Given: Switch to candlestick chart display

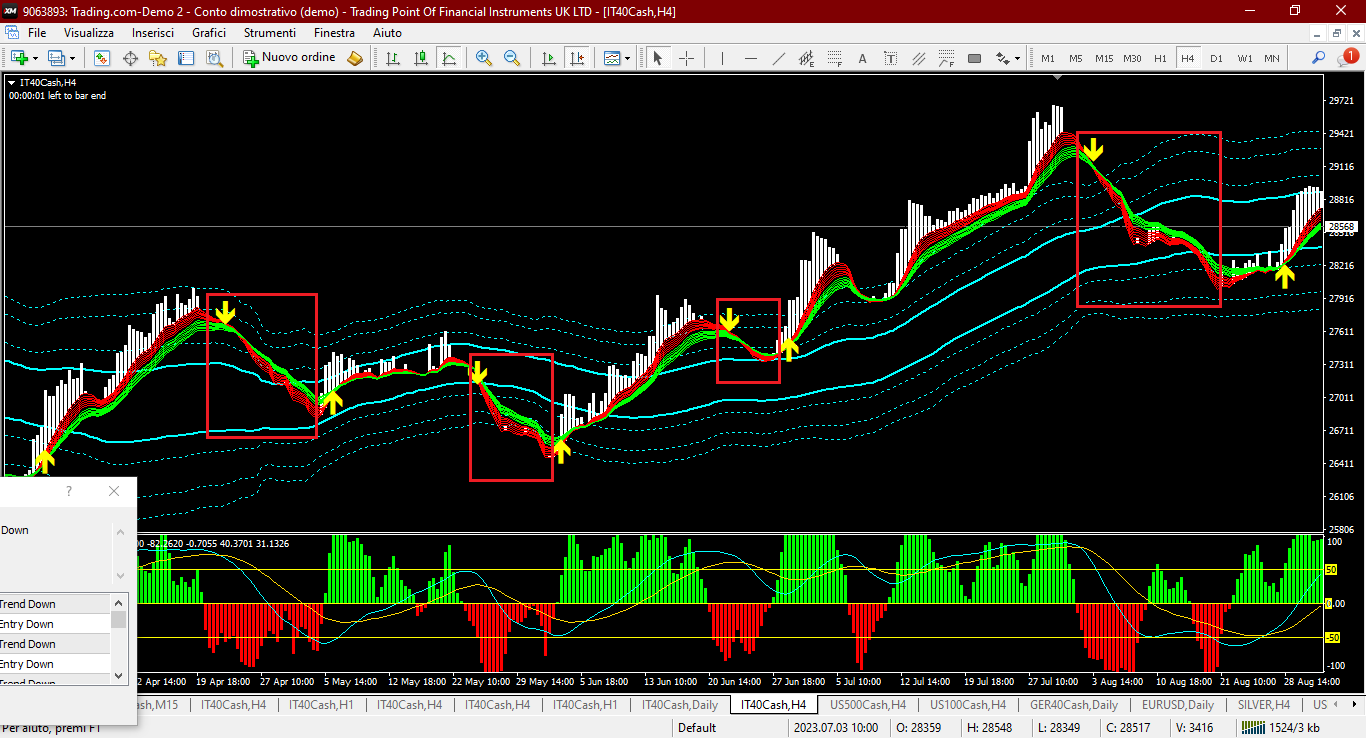Looking at the screenshot, I should [x=421, y=58].
